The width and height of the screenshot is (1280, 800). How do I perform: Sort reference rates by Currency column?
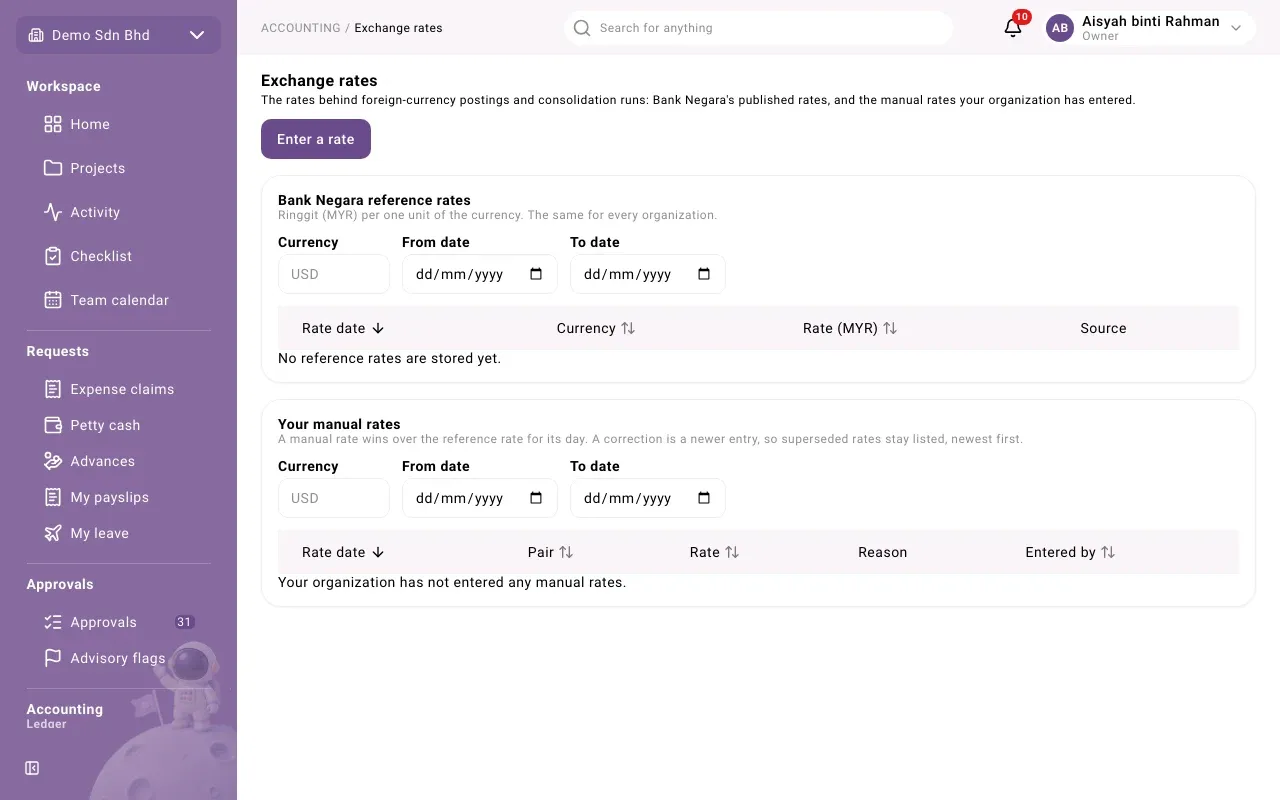coord(596,328)
